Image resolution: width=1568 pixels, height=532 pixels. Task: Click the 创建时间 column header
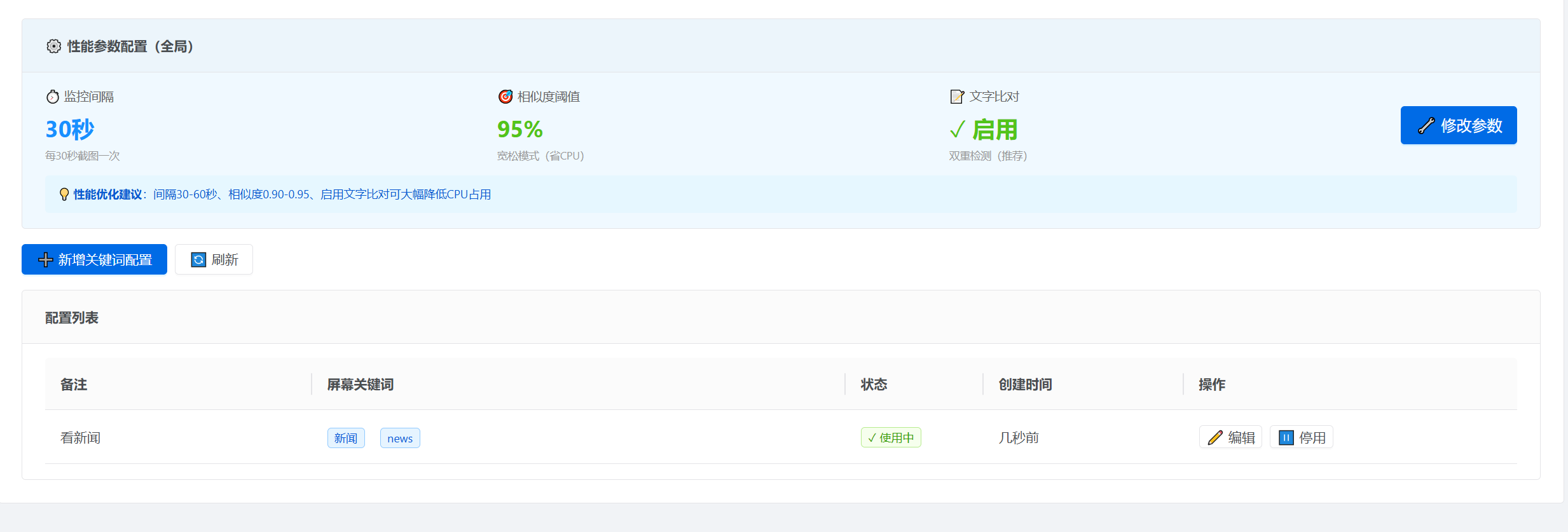tap(1025, 385)
